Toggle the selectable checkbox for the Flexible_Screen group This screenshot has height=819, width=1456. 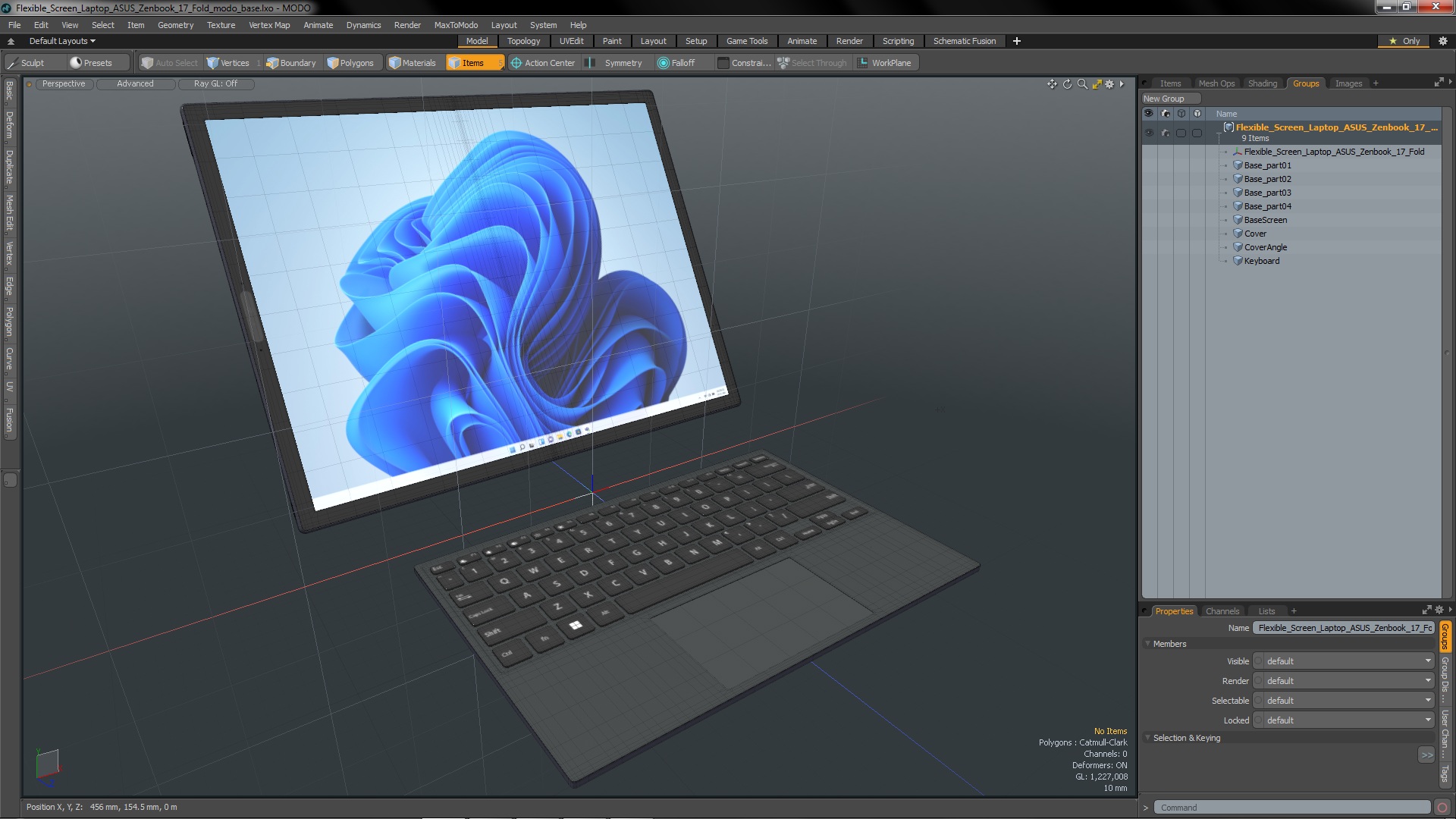(1181, 133)
